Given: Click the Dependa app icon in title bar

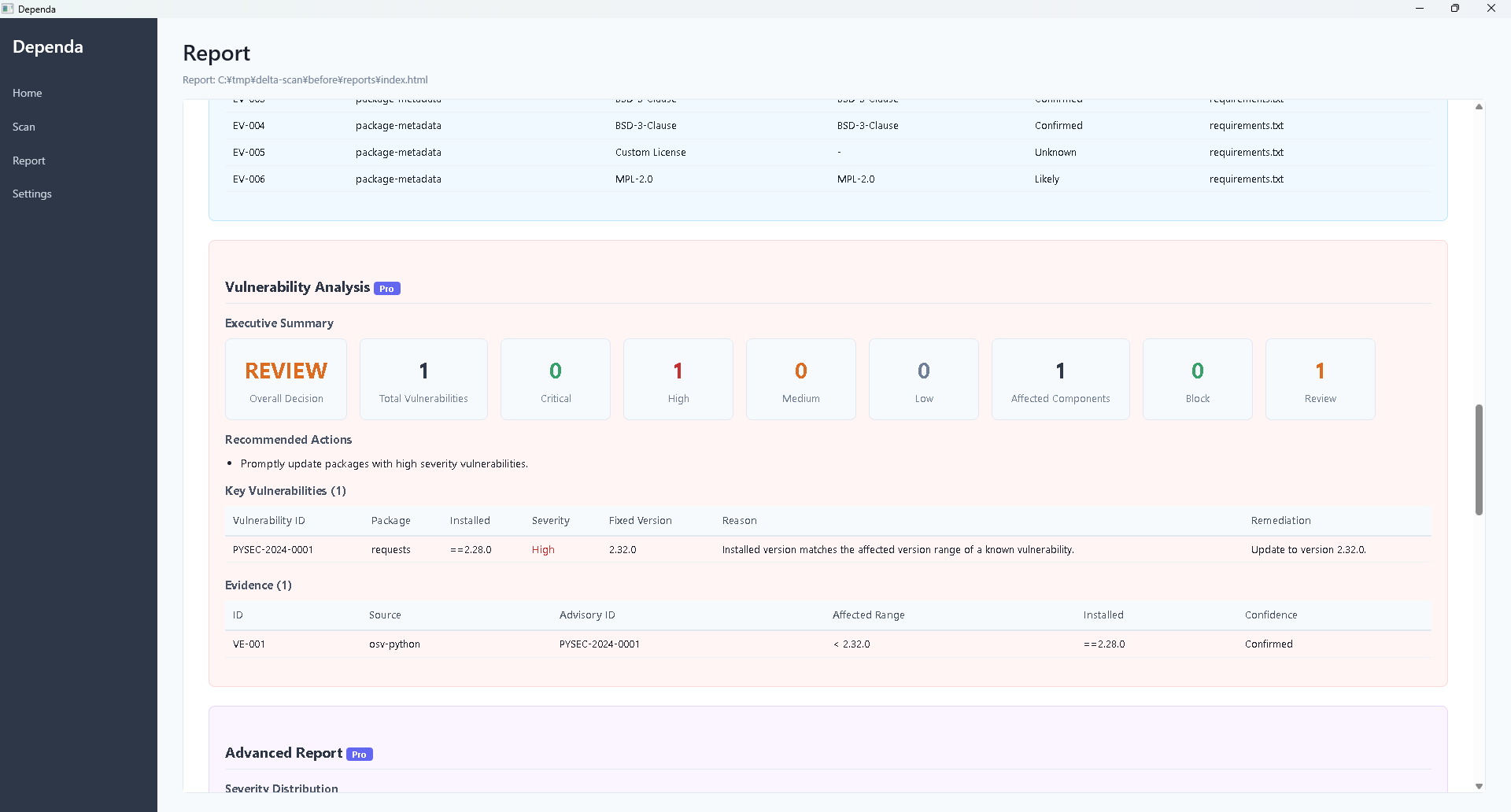Looking at the screenshot, I should 9,9.
